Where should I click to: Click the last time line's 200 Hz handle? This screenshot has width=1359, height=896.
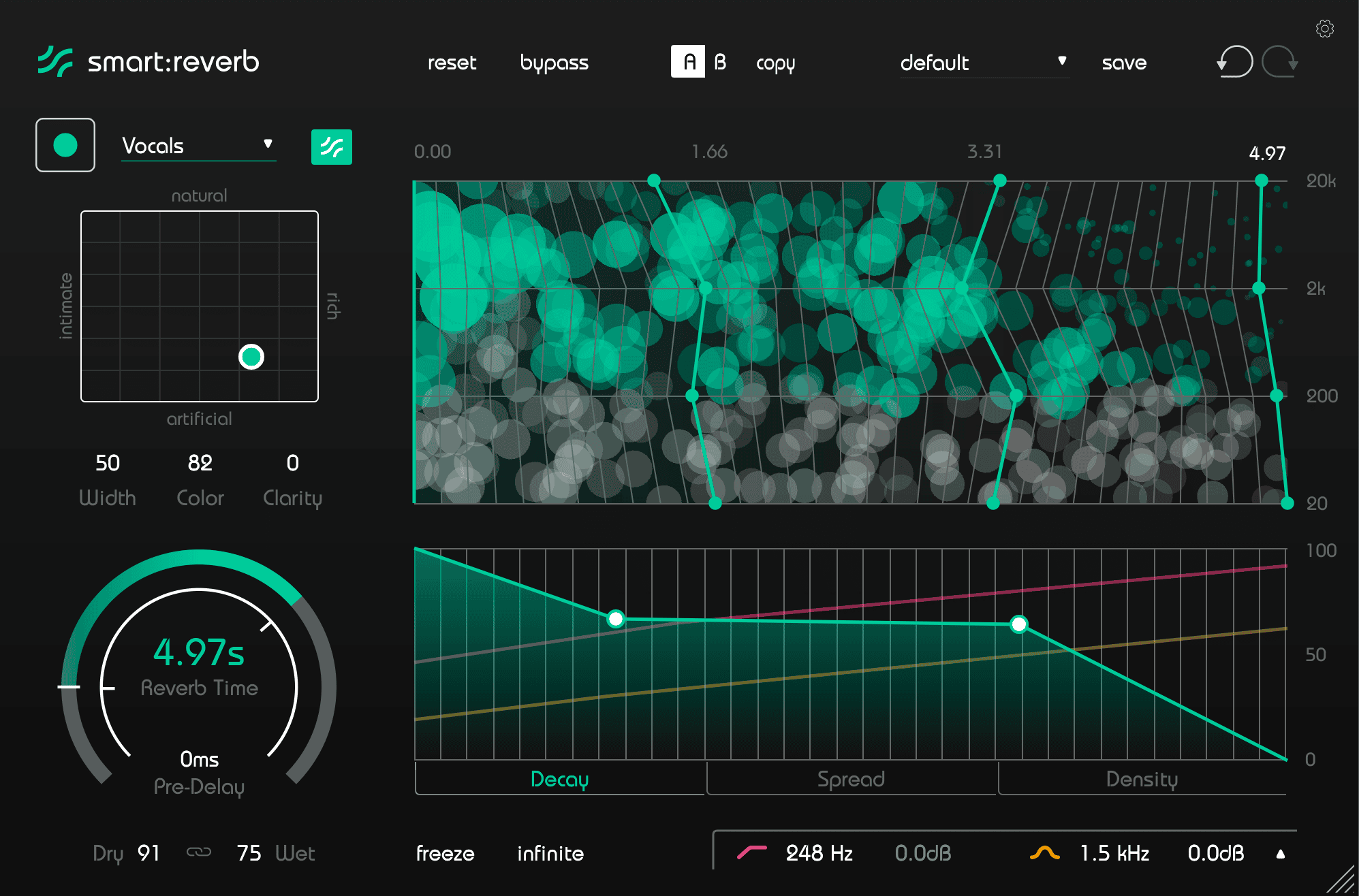point(1277,396)
